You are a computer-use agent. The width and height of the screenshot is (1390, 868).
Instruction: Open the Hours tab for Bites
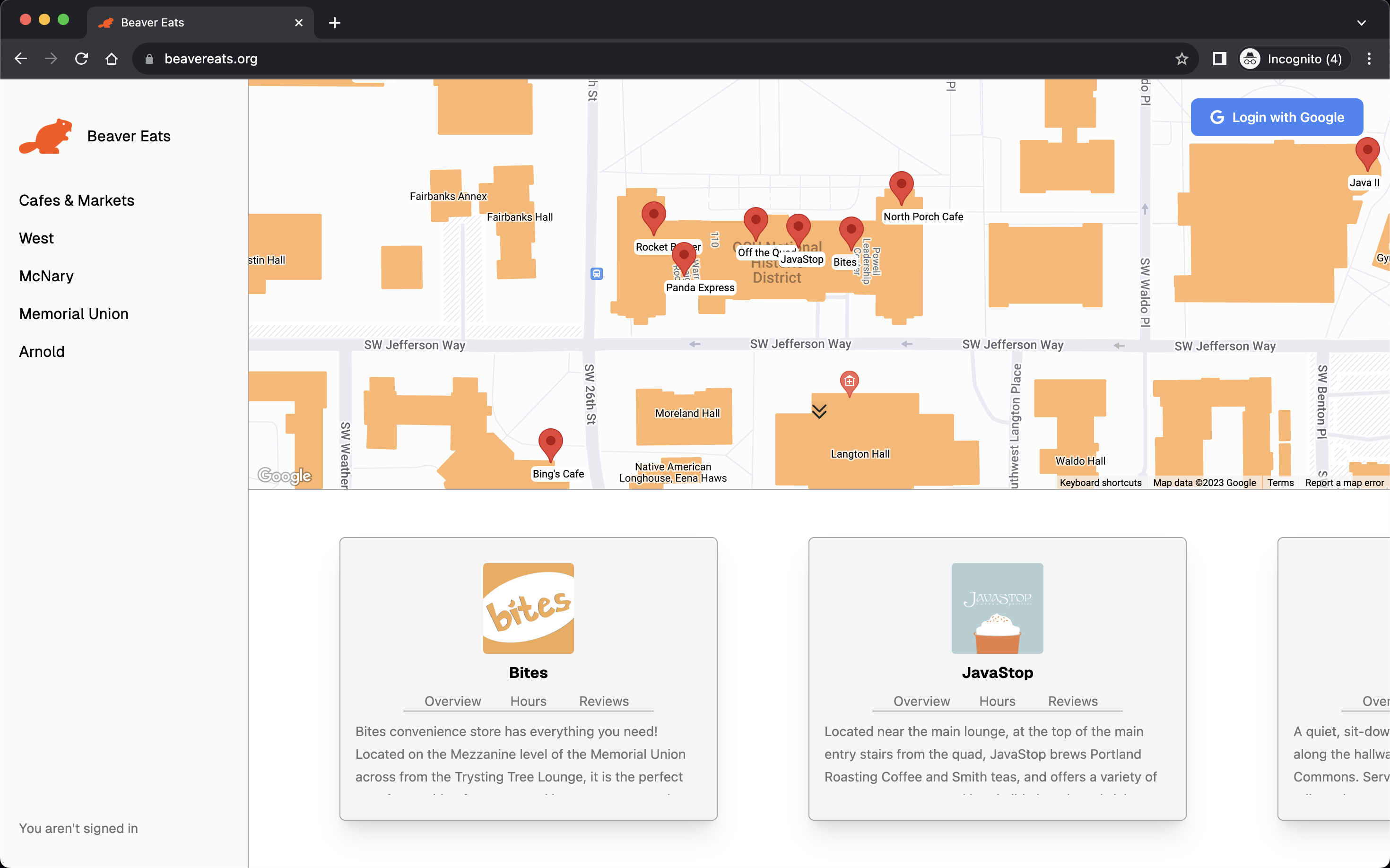(x=528, y=701)
